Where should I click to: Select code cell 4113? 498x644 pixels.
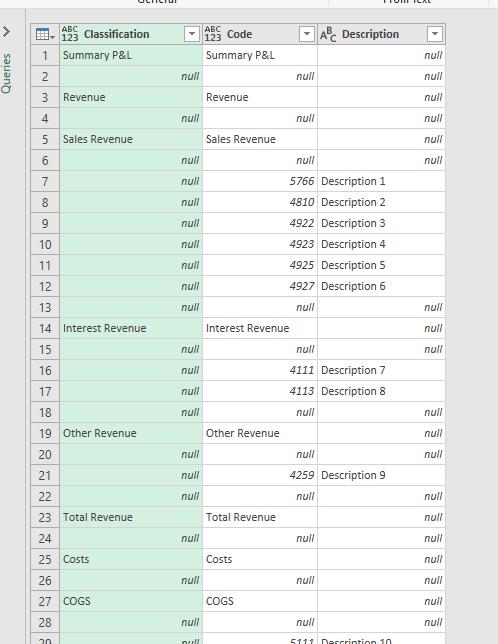pos(260,391)
